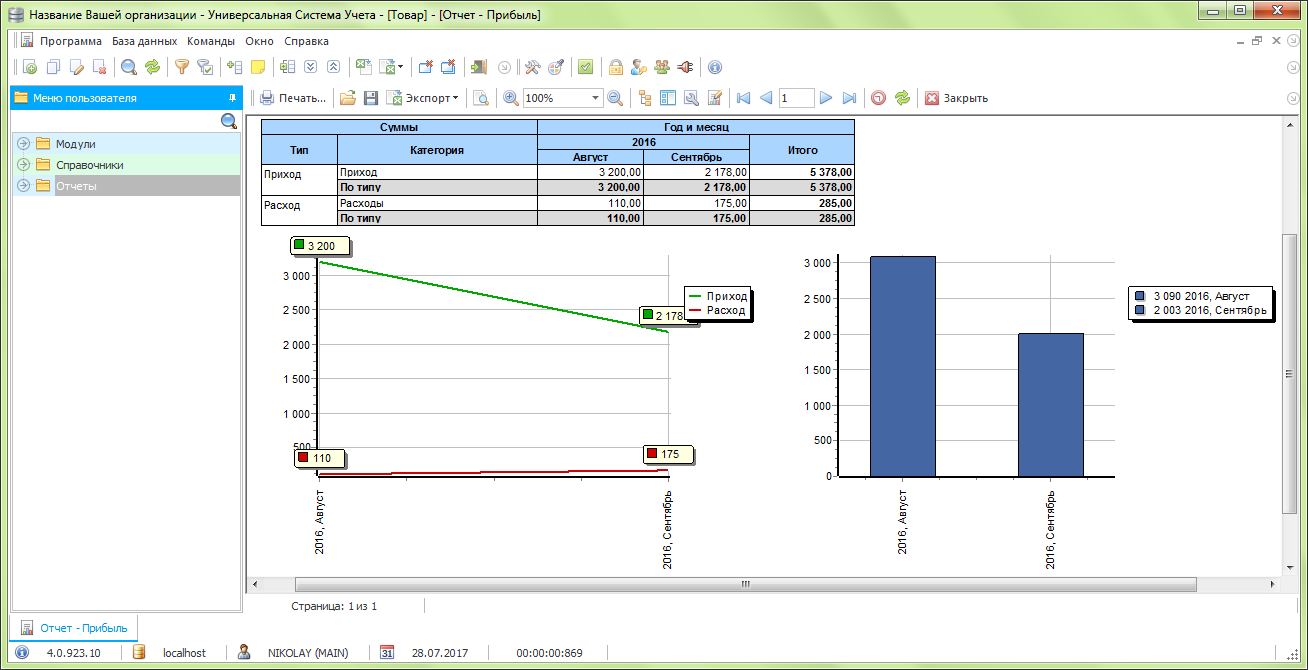
Task: Click the green refresh arrows in main toolbar
Action: (x=152, y=67)
